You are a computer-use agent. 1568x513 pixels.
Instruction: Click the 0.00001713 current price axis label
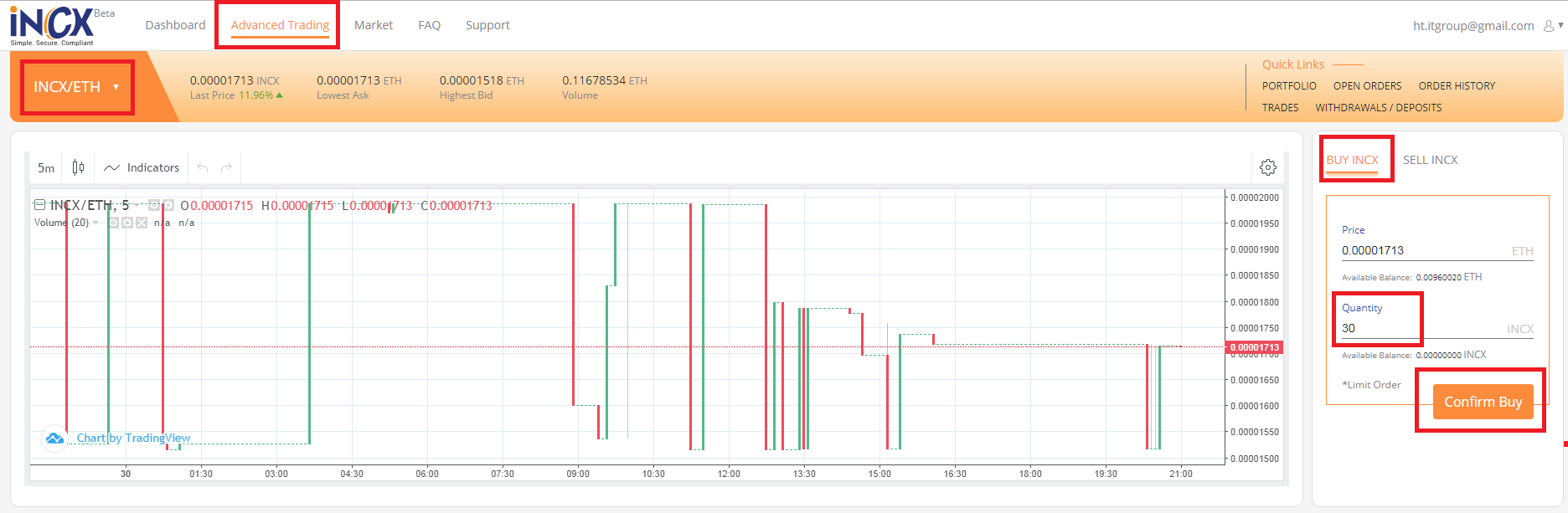click(x=1254, y=347)
